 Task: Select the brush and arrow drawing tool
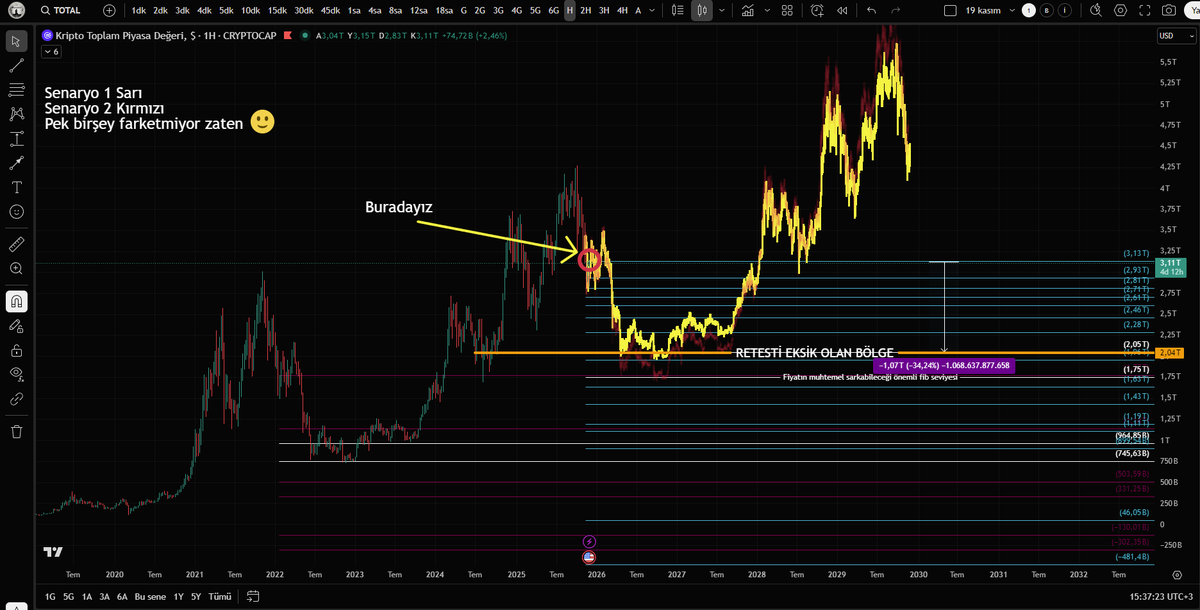[x=16, y=162]
